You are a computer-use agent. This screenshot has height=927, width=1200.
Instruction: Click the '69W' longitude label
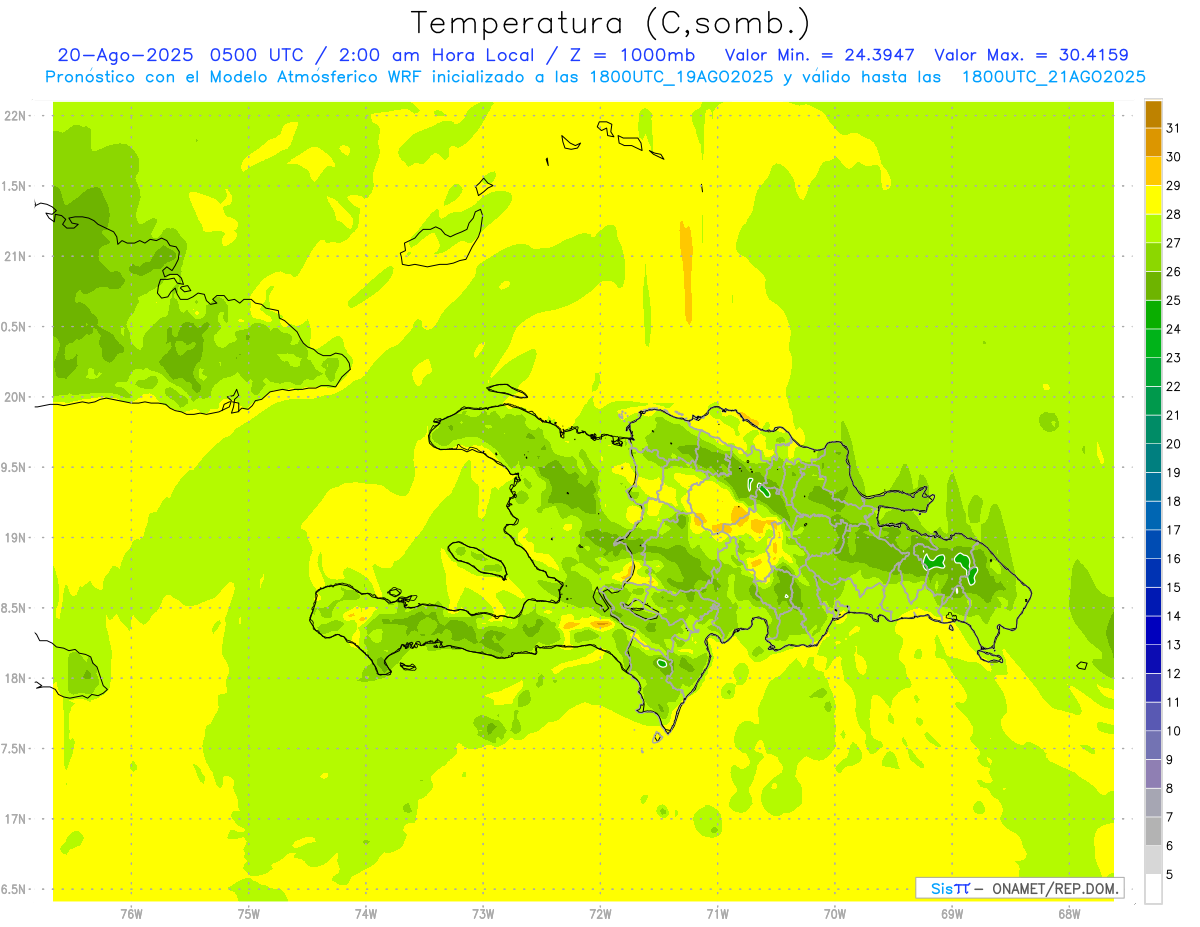[952, 914]
